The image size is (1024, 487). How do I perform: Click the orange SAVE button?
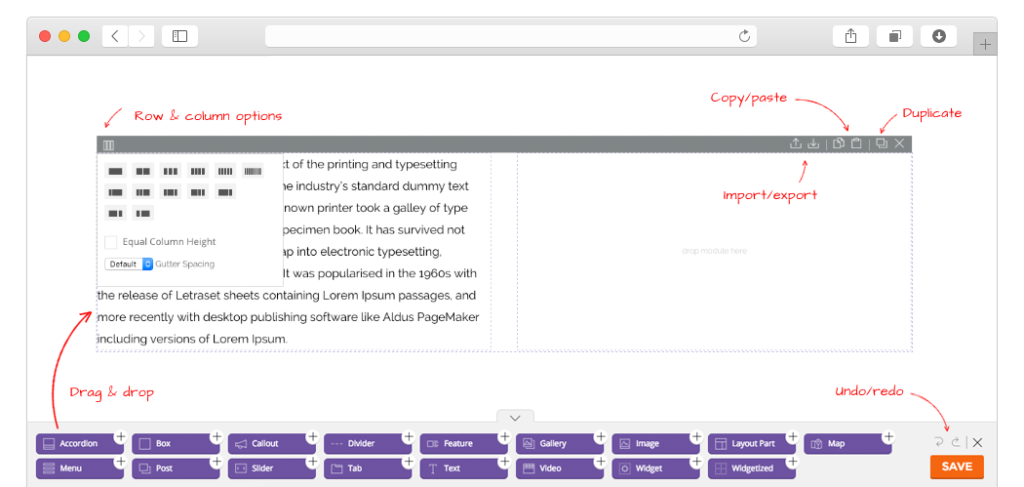coord(957,467)
